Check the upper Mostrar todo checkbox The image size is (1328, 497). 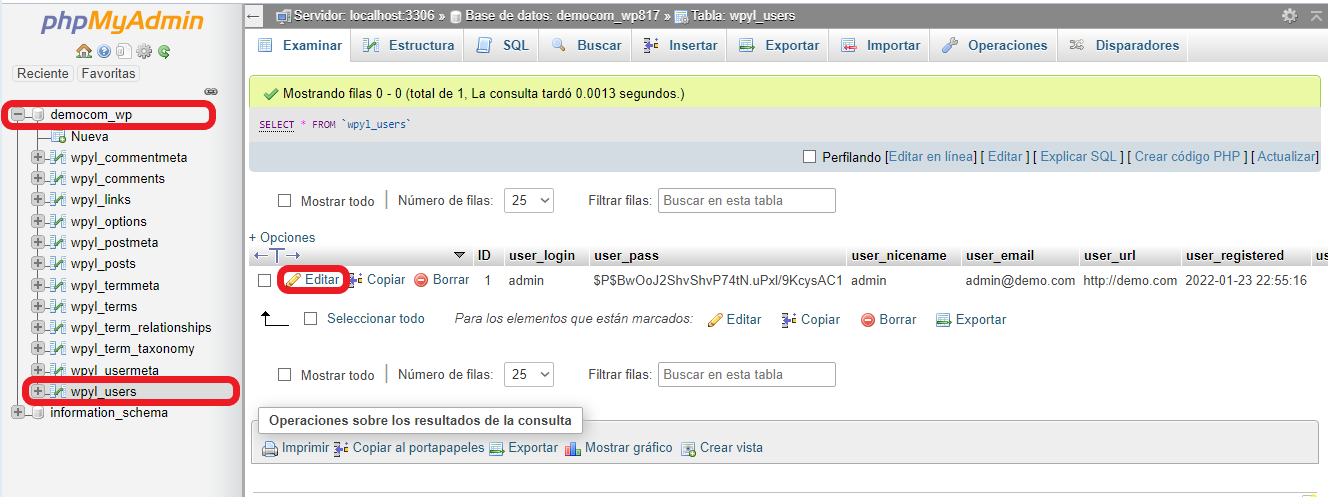285,201
